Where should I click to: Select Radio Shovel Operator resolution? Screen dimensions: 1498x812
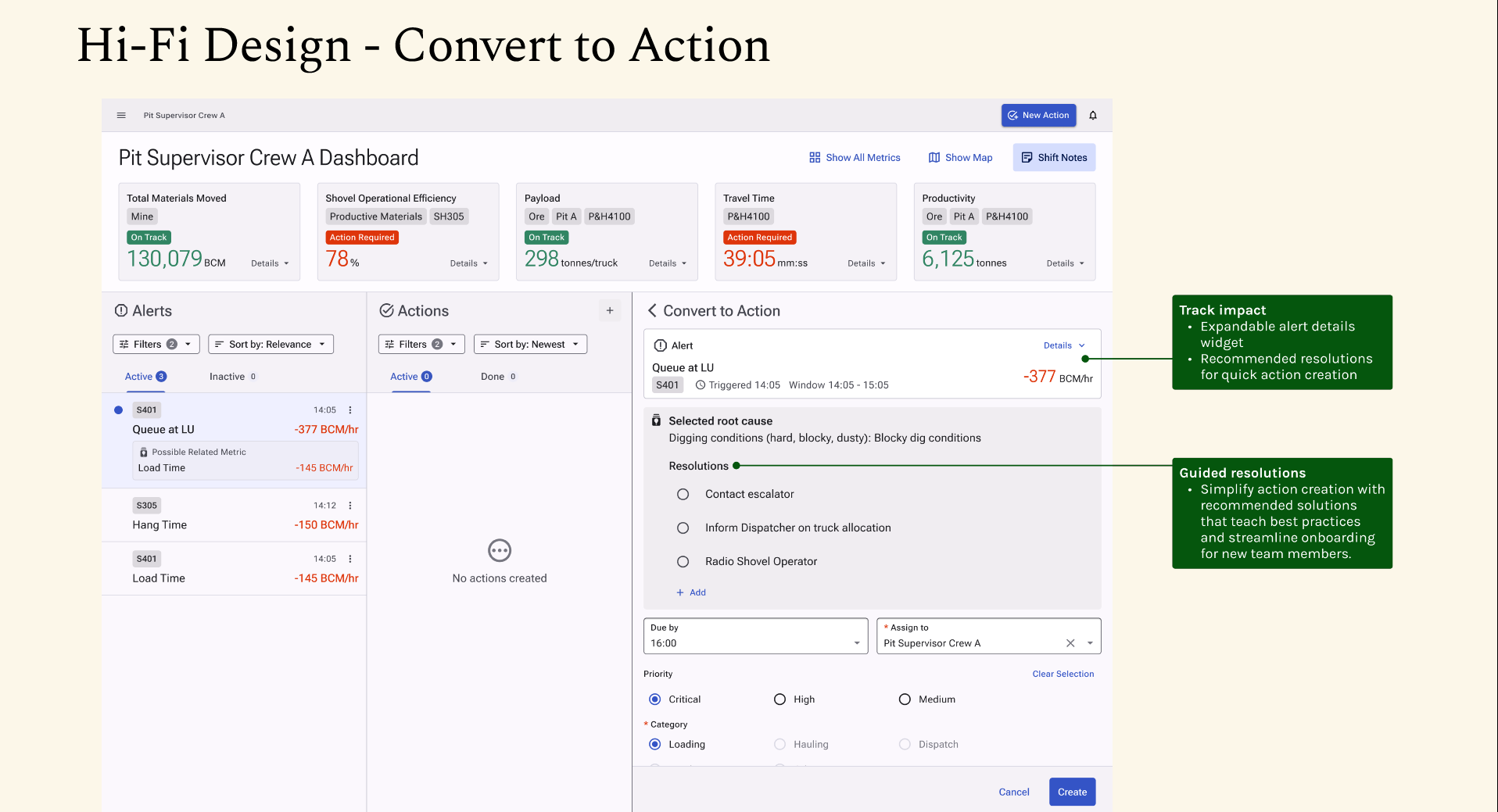click(x=683, y=561)
